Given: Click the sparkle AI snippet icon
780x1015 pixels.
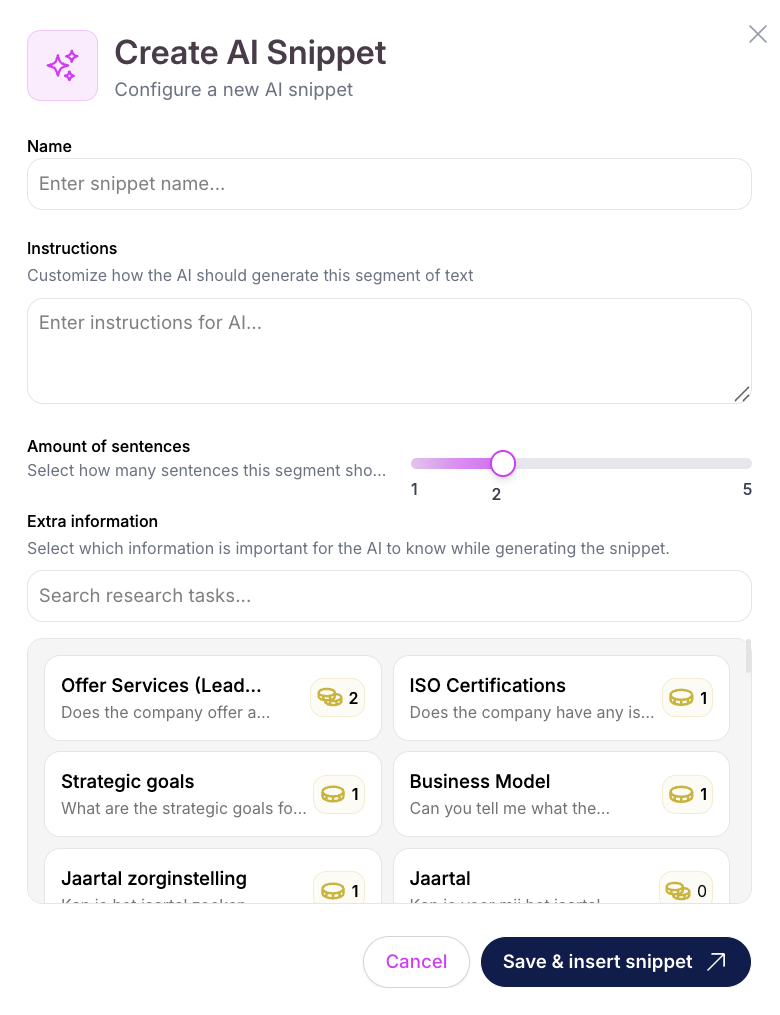Looking at the screenshot, I should point(62,65).
